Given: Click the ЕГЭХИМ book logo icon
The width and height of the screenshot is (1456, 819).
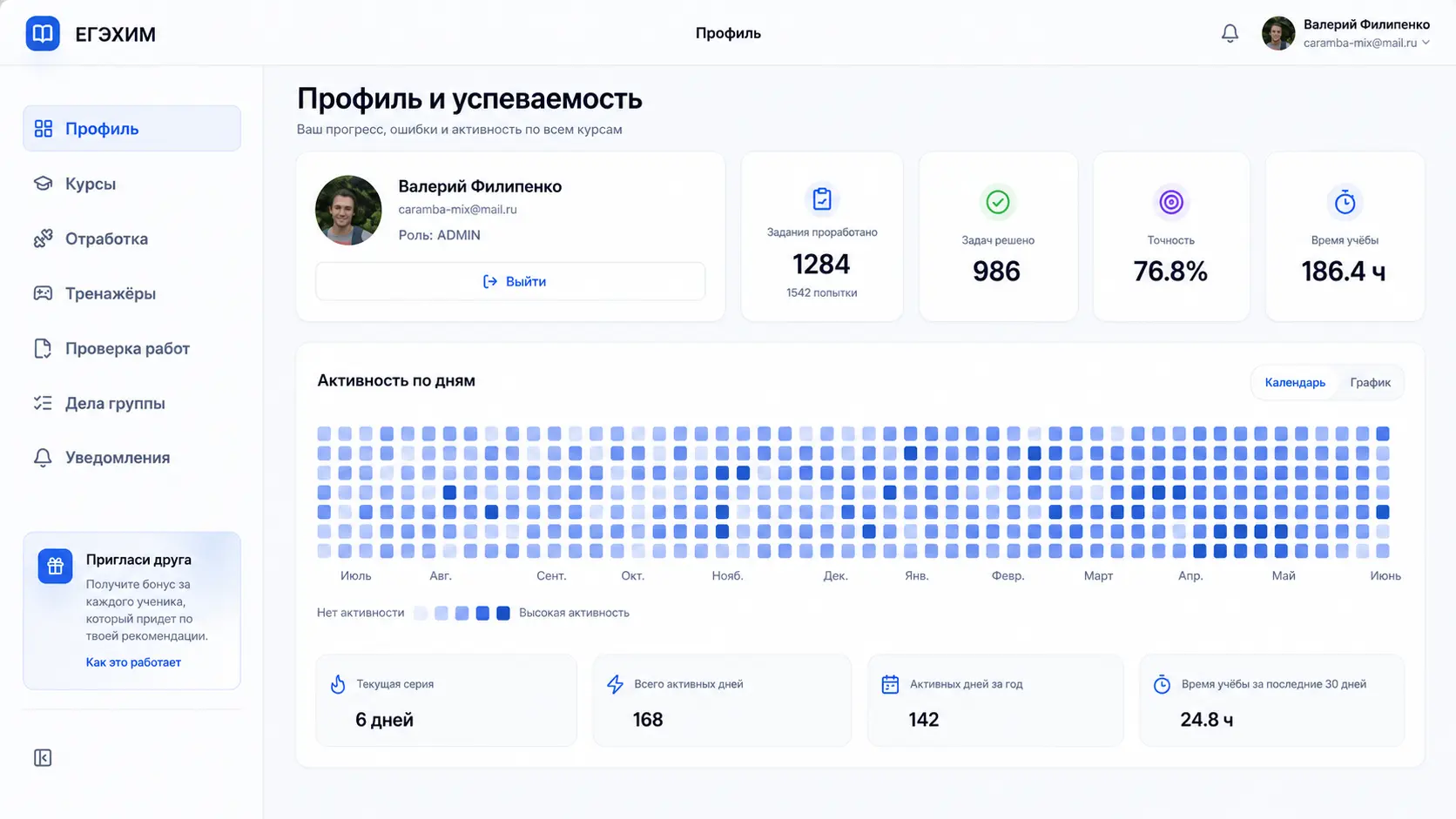Looking at the screenshot, I should 43,34.
